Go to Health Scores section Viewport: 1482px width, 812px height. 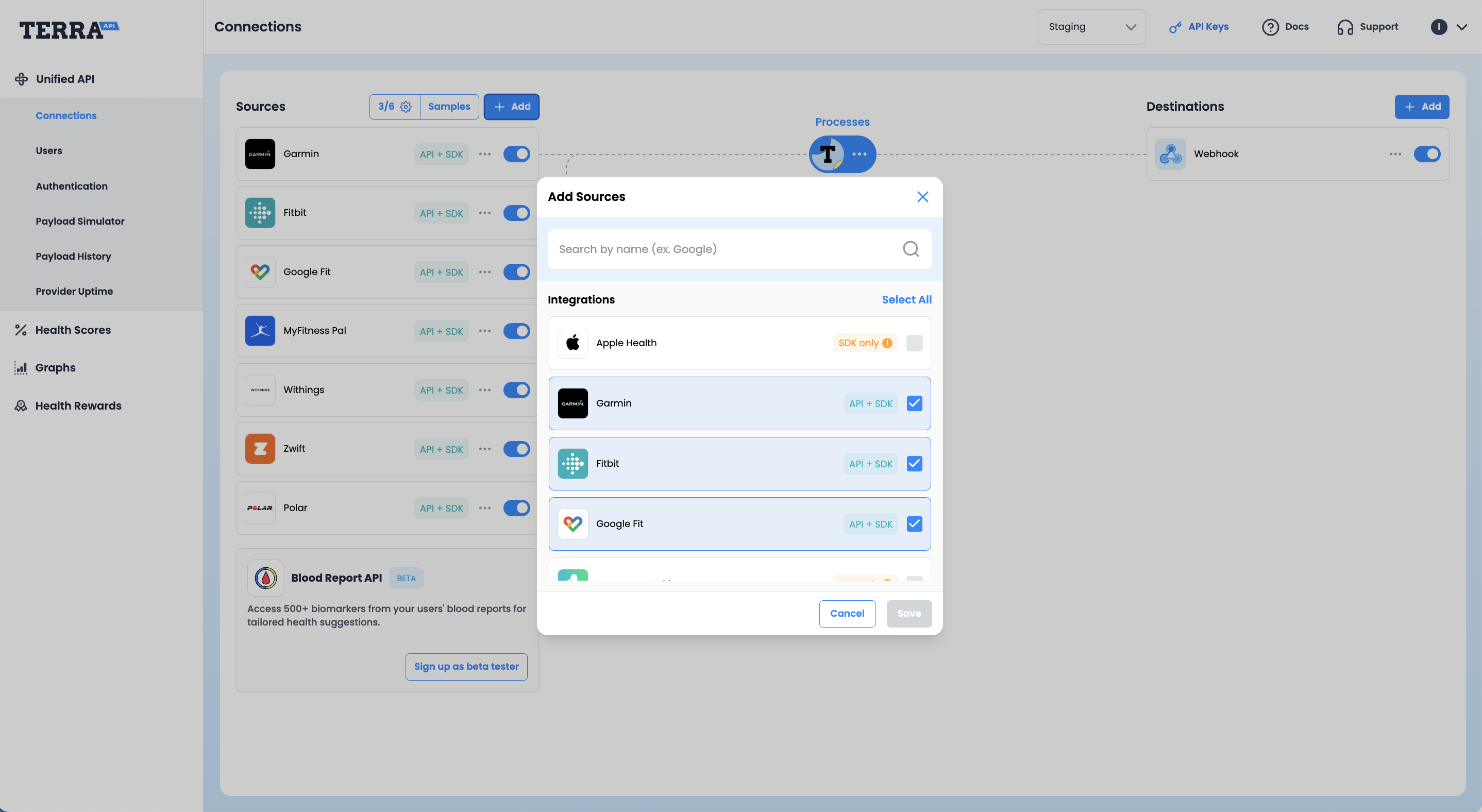(73, 330)
